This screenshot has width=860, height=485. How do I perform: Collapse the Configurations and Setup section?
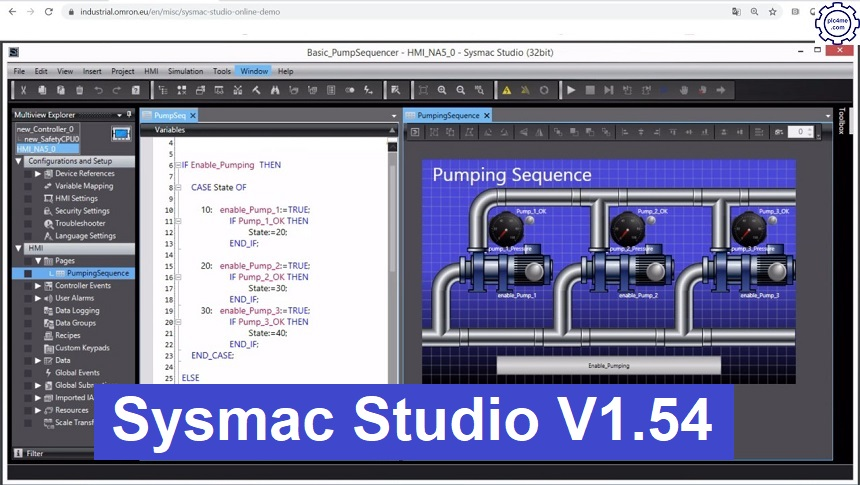coord(19,161)
